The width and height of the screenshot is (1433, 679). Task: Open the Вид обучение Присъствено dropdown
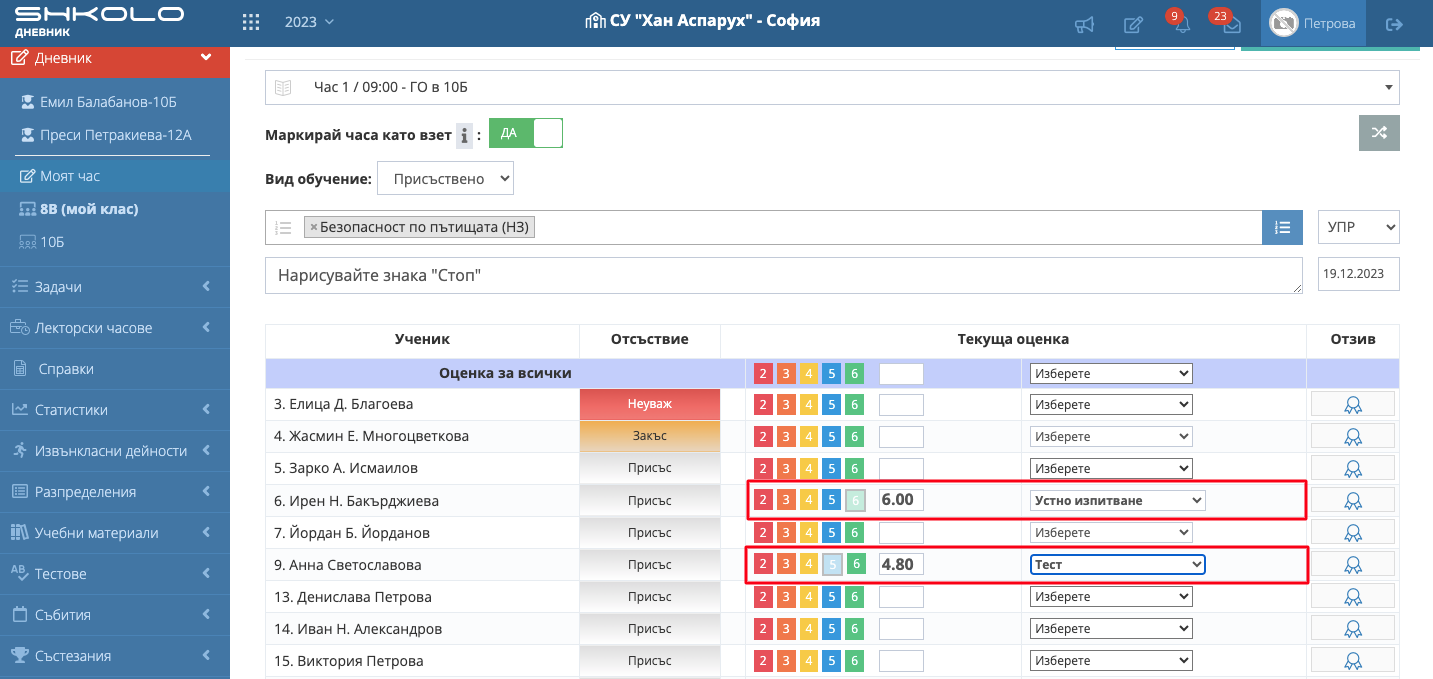[x=445, y=179]
